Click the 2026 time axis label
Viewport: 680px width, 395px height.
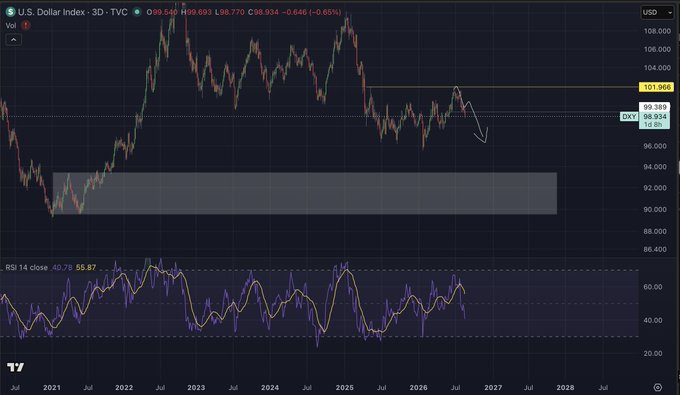(x=418, y=388)
